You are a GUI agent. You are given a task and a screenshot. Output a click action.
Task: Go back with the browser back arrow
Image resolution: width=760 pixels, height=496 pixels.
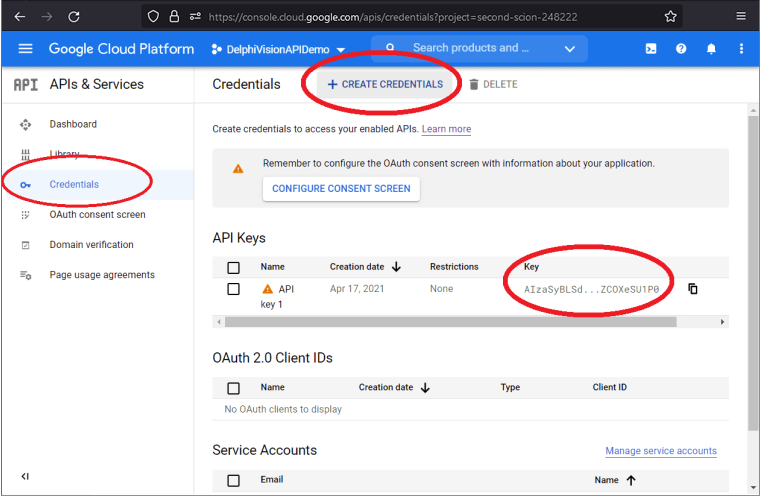click(x=20, y=17)
